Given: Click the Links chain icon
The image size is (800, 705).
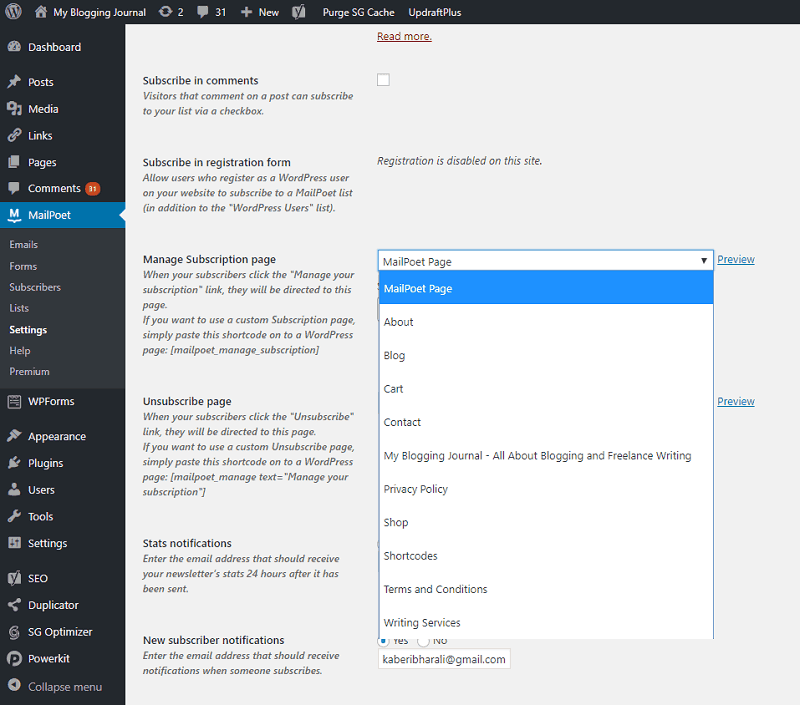Looking at the screenshot, I should 14,135.
